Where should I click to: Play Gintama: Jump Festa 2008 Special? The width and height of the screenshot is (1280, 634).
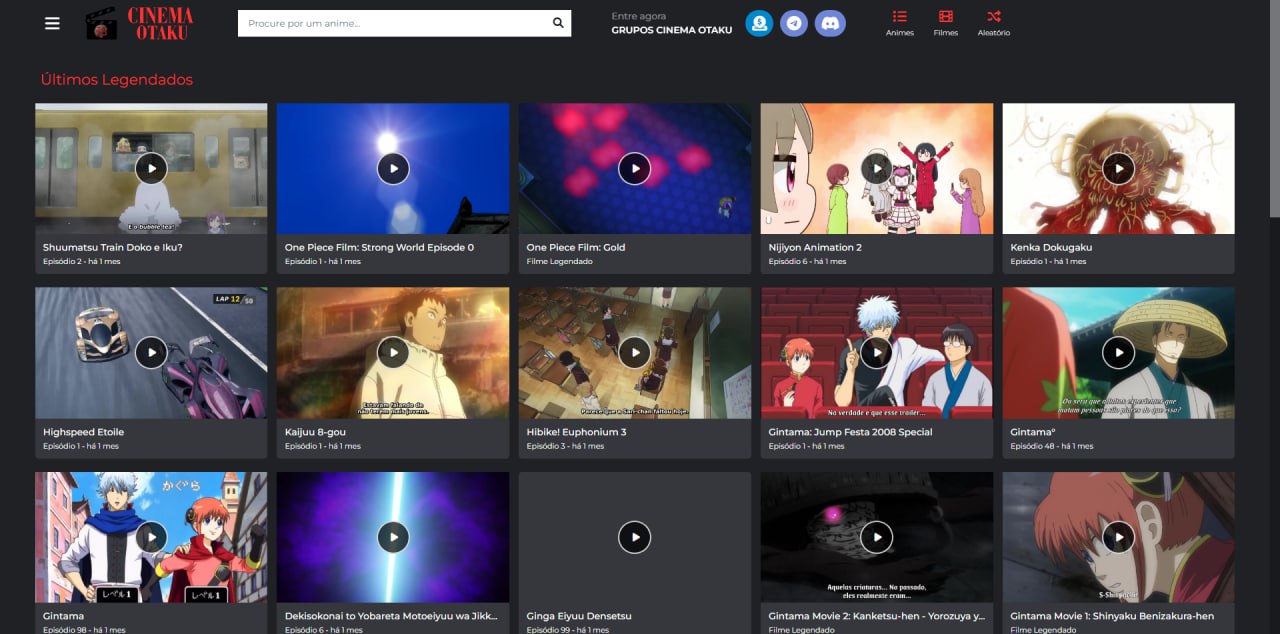(x=877, y=352)
